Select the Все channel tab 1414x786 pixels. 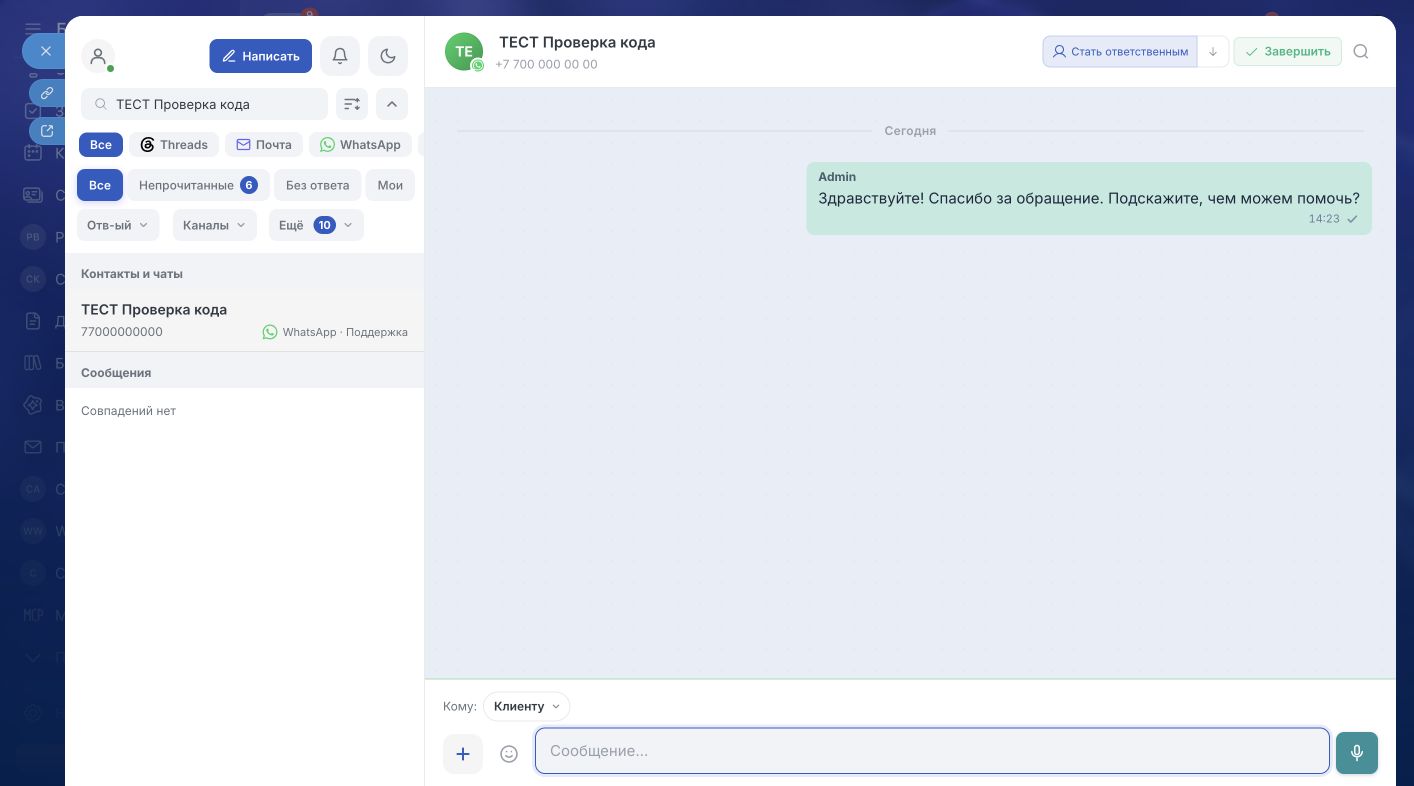pos(101,145)
